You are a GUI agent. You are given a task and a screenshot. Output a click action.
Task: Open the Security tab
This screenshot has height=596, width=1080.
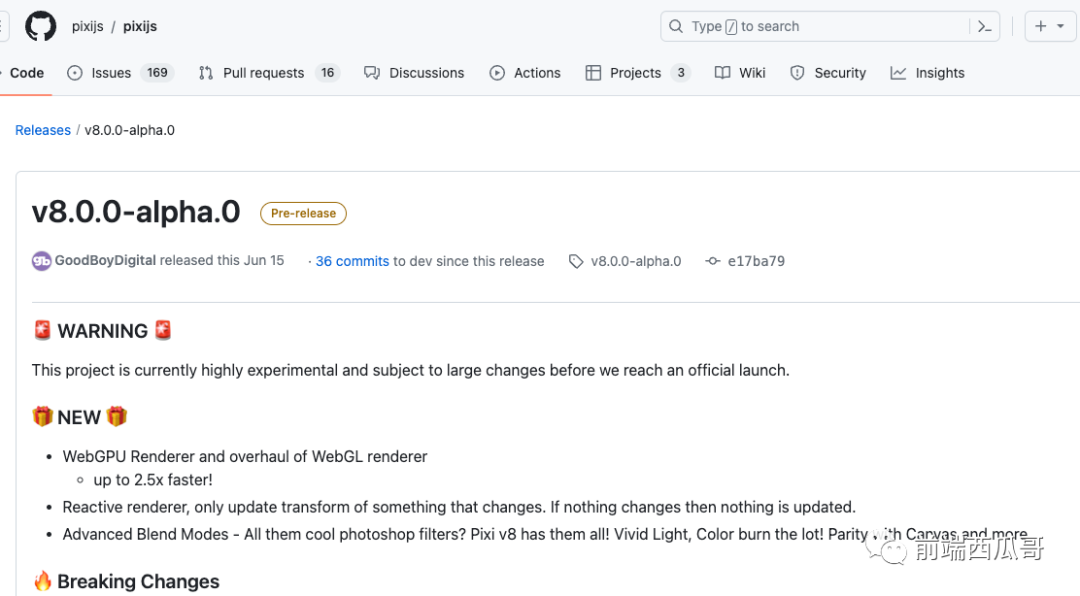point(827,73)
